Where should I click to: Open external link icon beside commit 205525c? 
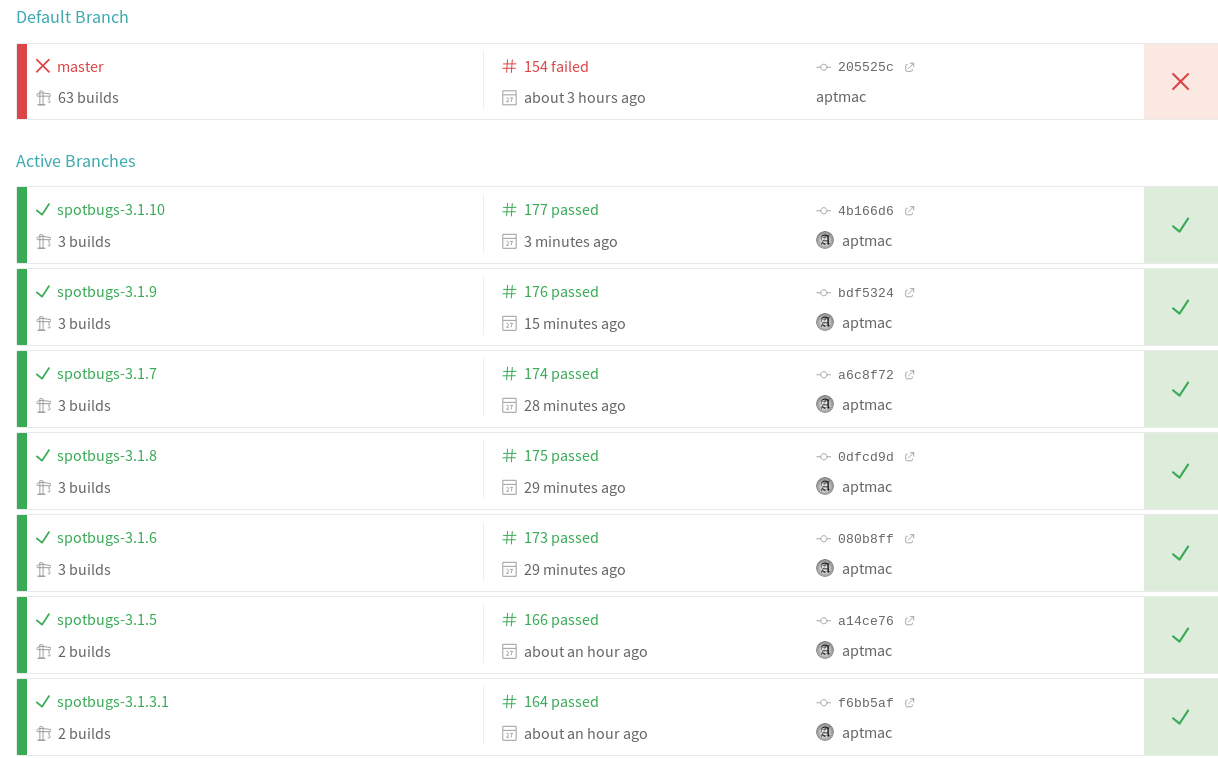coord(910,67)
